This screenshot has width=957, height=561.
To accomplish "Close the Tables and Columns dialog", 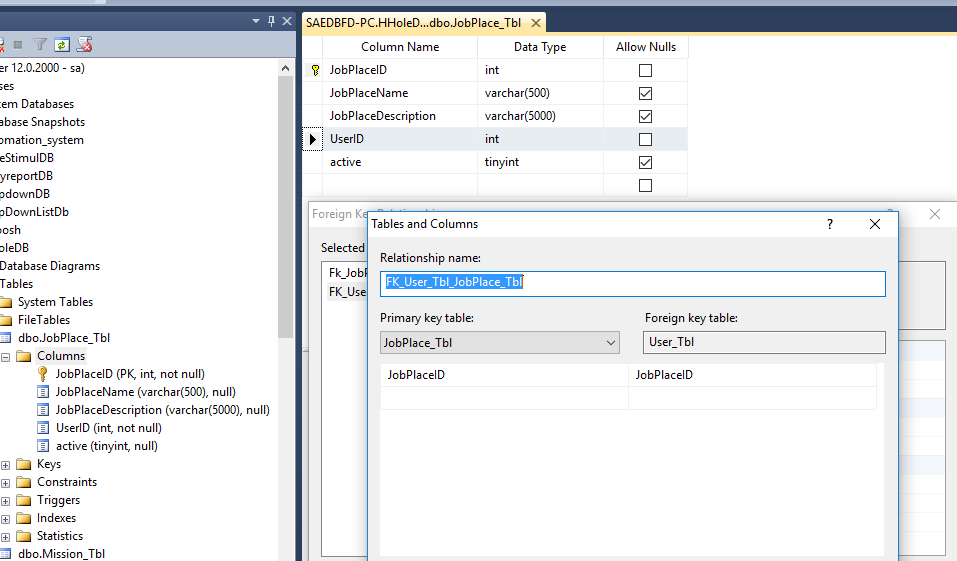I will [875, 224].
